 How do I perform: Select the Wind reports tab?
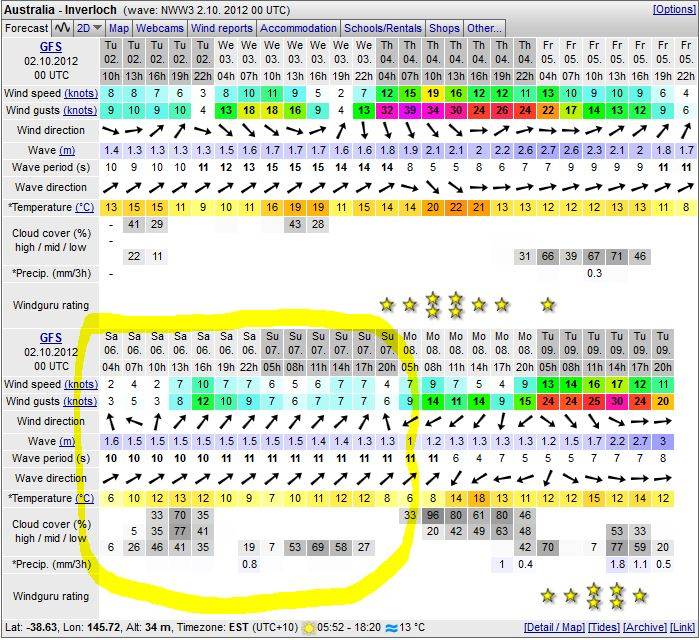pyautogui.click(x=221, y=28)
